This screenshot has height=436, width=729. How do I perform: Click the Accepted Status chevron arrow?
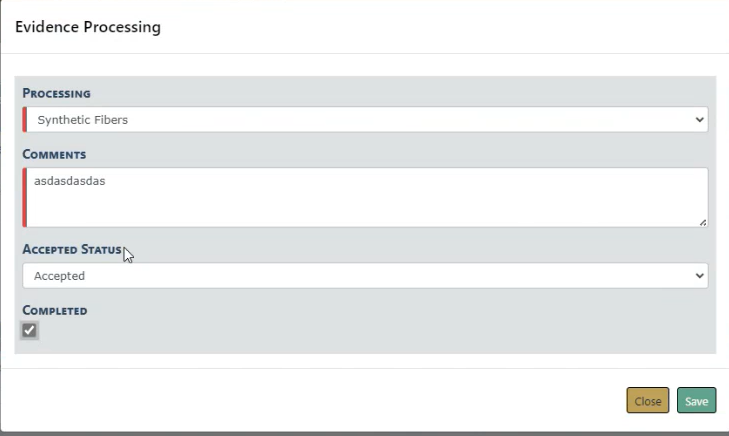pyautogui.click(x=698, y=276)
